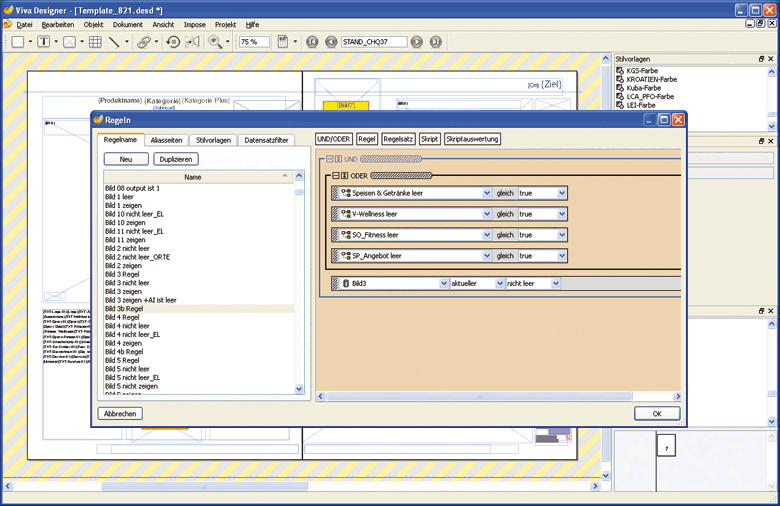780x506 pixels.
Task: Click the Rotate tool icon
Action: tap(172, 42)
